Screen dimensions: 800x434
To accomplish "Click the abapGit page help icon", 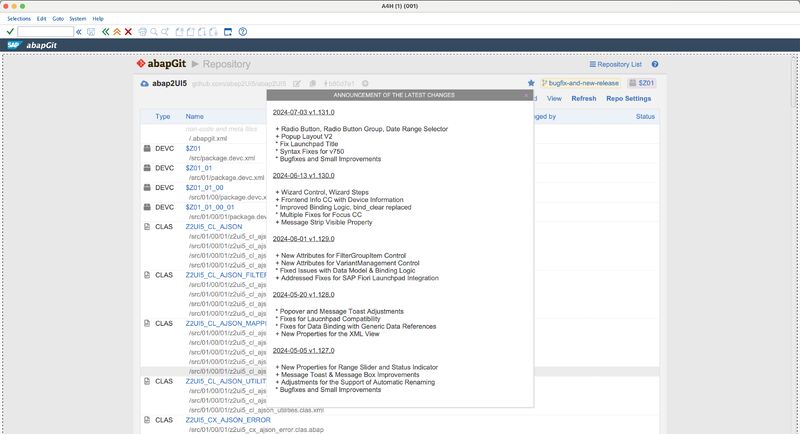I will (655, 64).
